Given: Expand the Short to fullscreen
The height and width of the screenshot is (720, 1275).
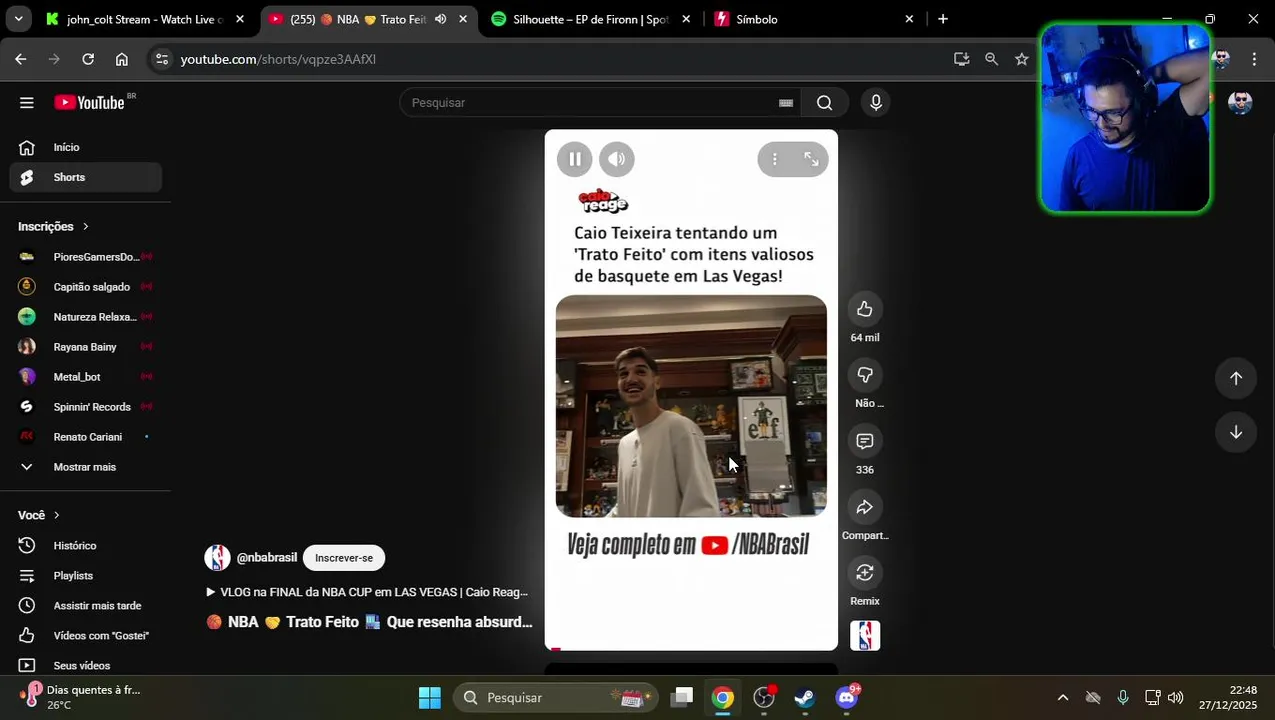Looking at the screenshot, I should 811,159.
